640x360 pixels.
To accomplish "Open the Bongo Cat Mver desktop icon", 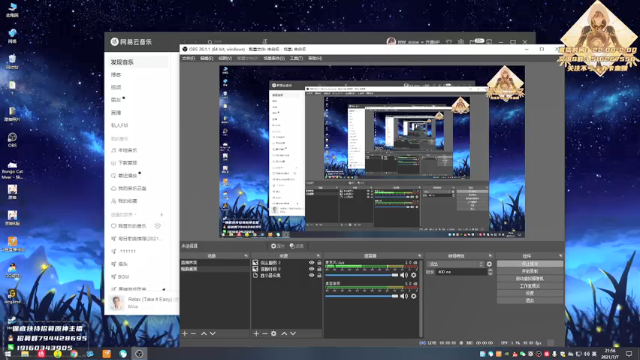I will point(12,169).
